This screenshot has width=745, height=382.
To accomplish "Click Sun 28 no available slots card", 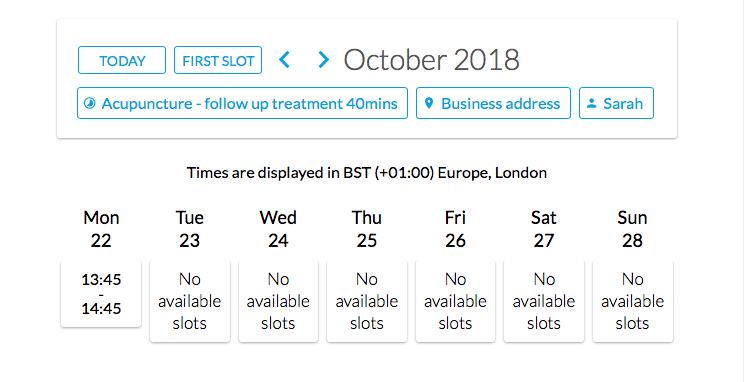I will [x=632, y=301].
